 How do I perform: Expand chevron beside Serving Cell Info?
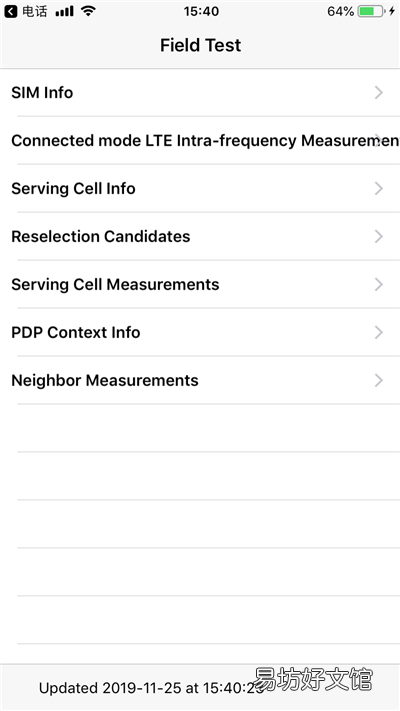tap(379, 189)
